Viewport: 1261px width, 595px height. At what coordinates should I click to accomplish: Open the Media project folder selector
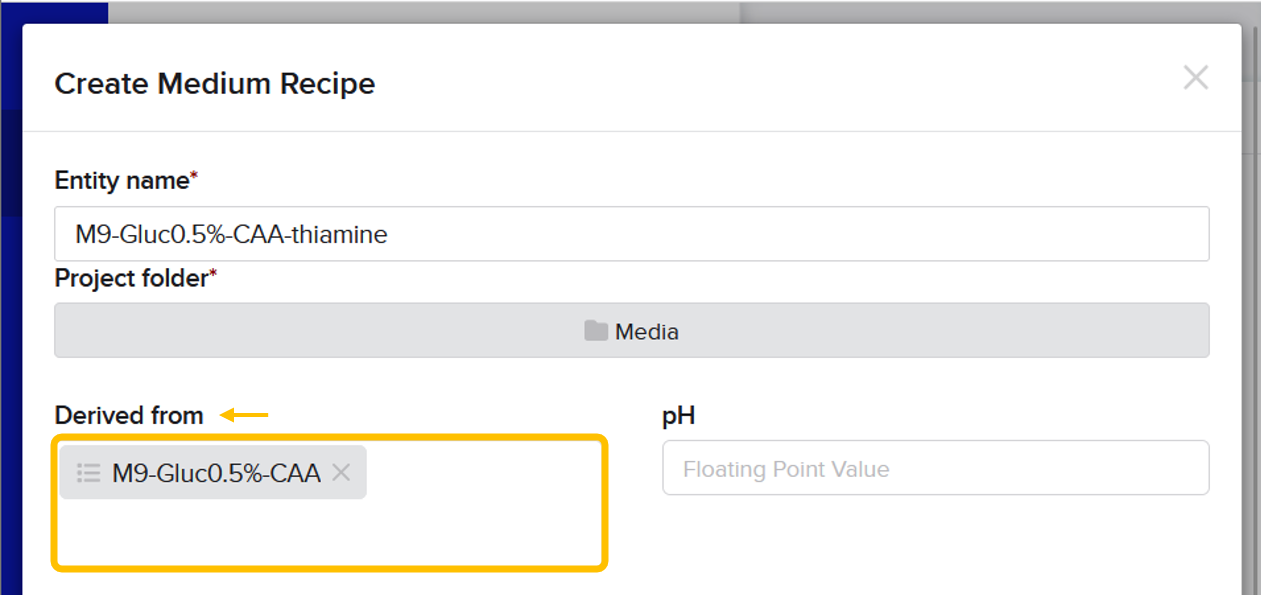[x=631, y=330]
